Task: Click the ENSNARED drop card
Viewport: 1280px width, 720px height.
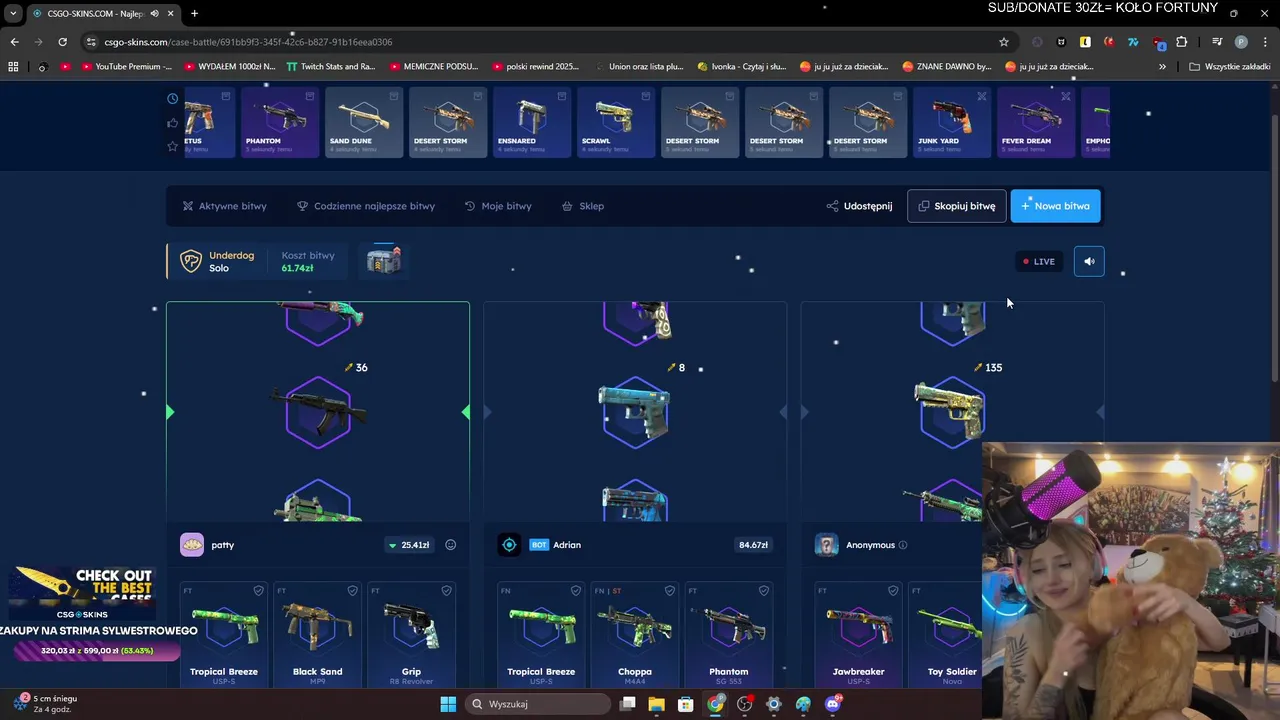Action: click(532, 123)
